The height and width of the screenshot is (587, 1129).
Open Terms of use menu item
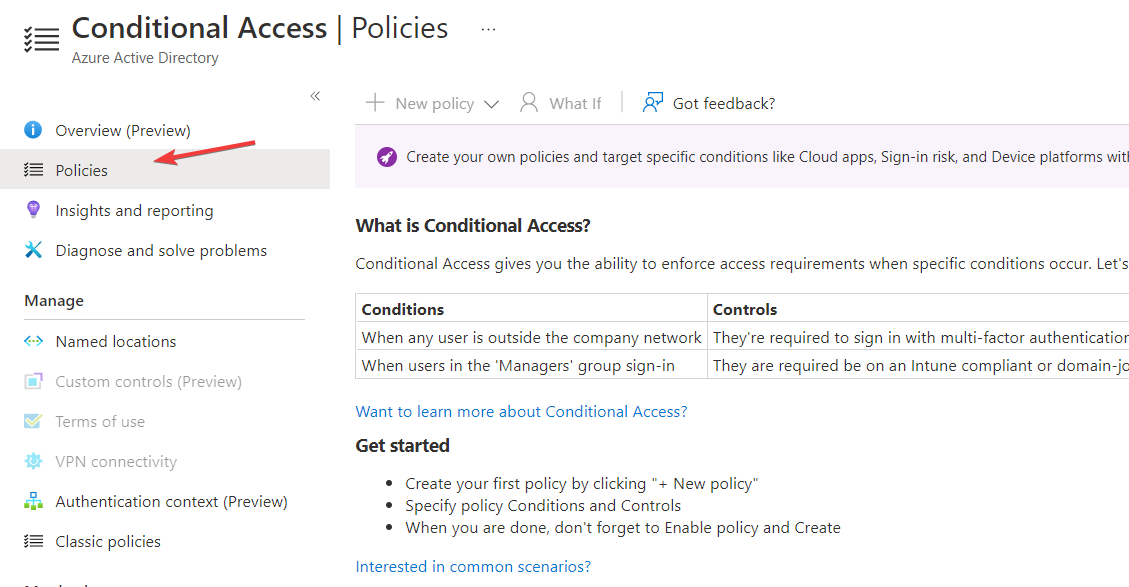tap(100, 421)
